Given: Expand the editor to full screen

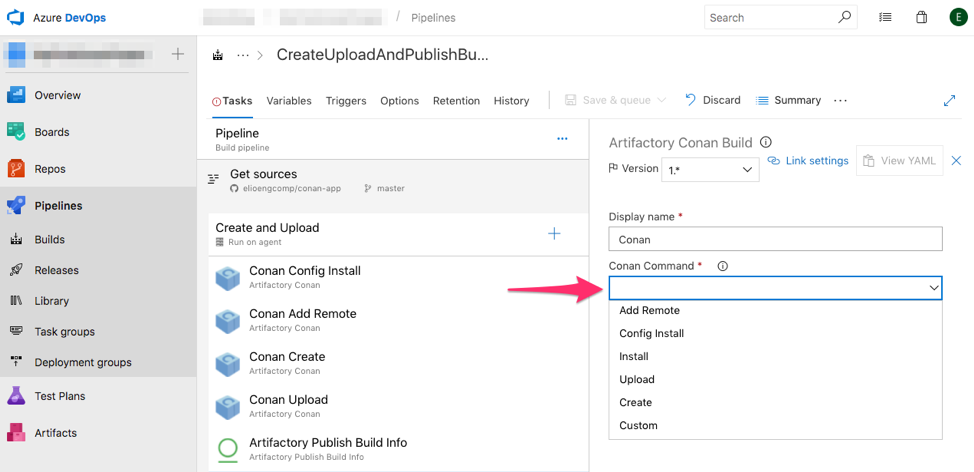Looking at the screenshot, I should tap(949, 101).
